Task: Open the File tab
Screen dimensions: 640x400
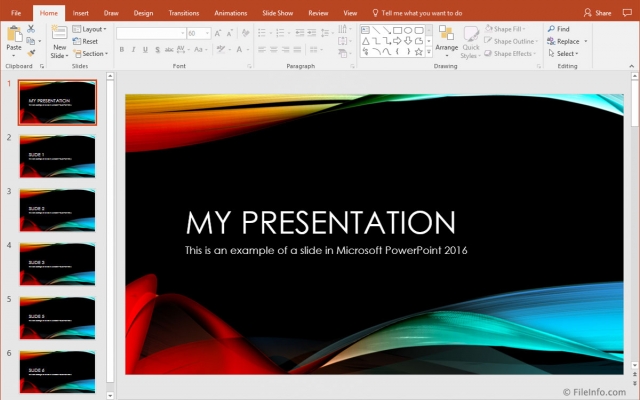Action: click(16, 13)
